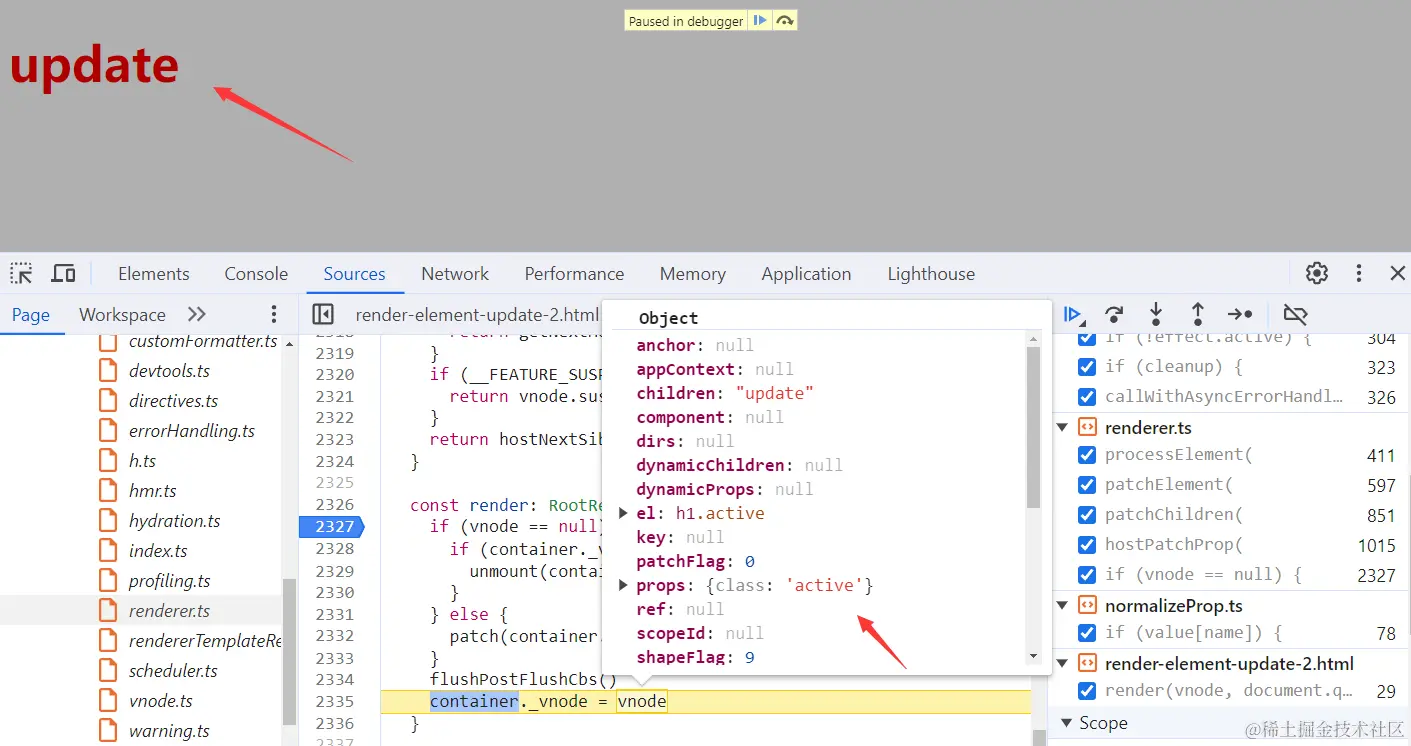Click line number 2335 gutter
This screenshot has height=746, width=1411.
click(x=335, y=701)
